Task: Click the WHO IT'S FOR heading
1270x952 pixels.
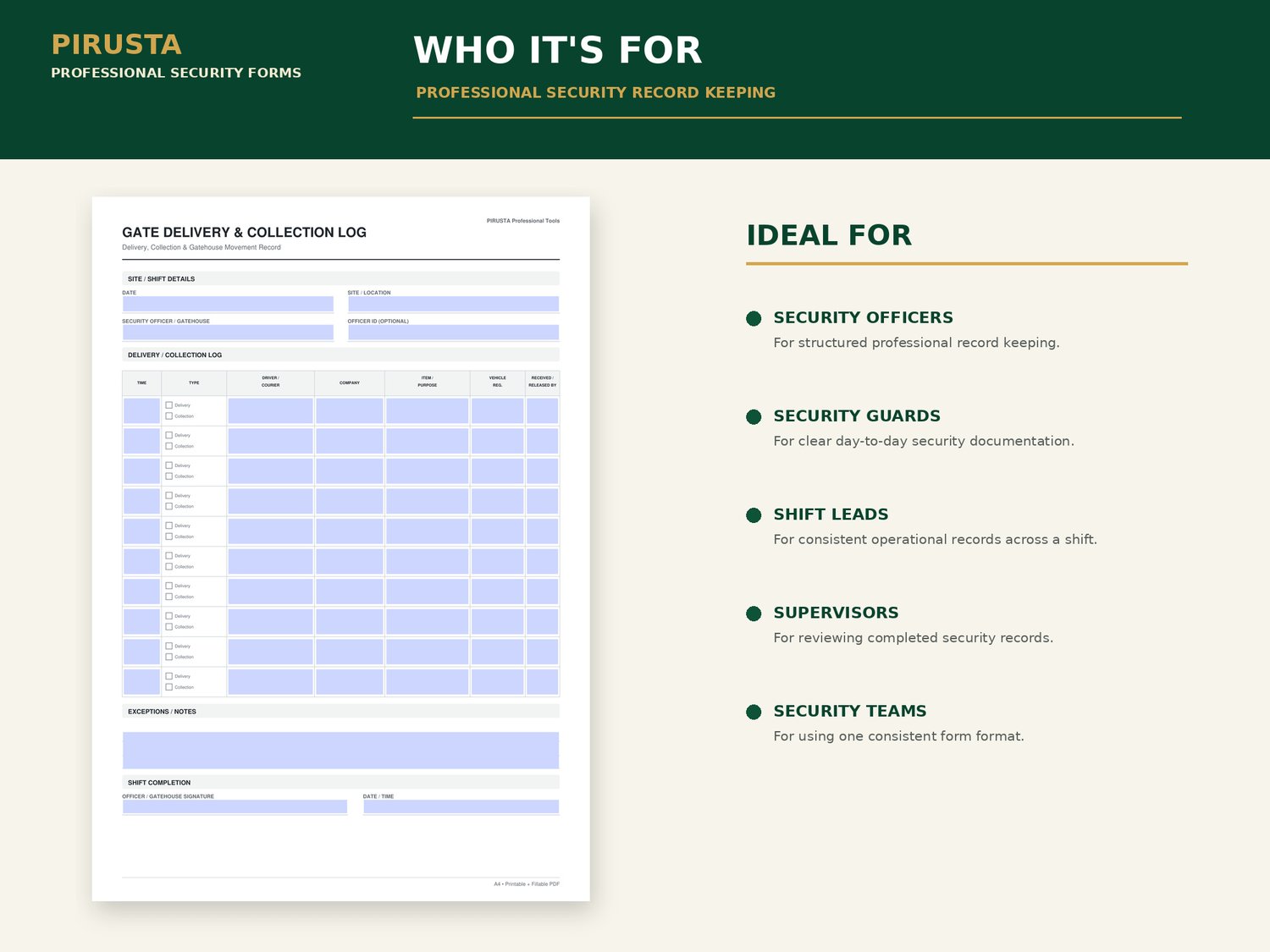Action: click(558, 50)
